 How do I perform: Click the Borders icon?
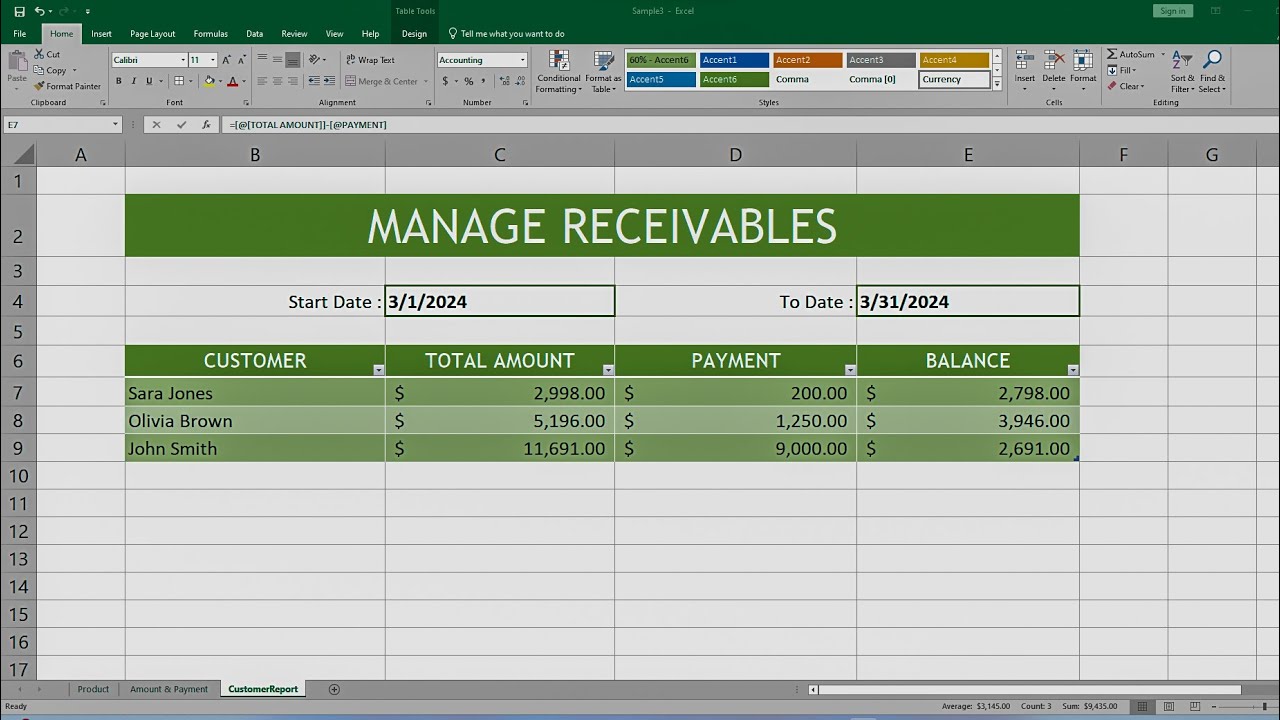pyautogui.click(x=179, y=81)
